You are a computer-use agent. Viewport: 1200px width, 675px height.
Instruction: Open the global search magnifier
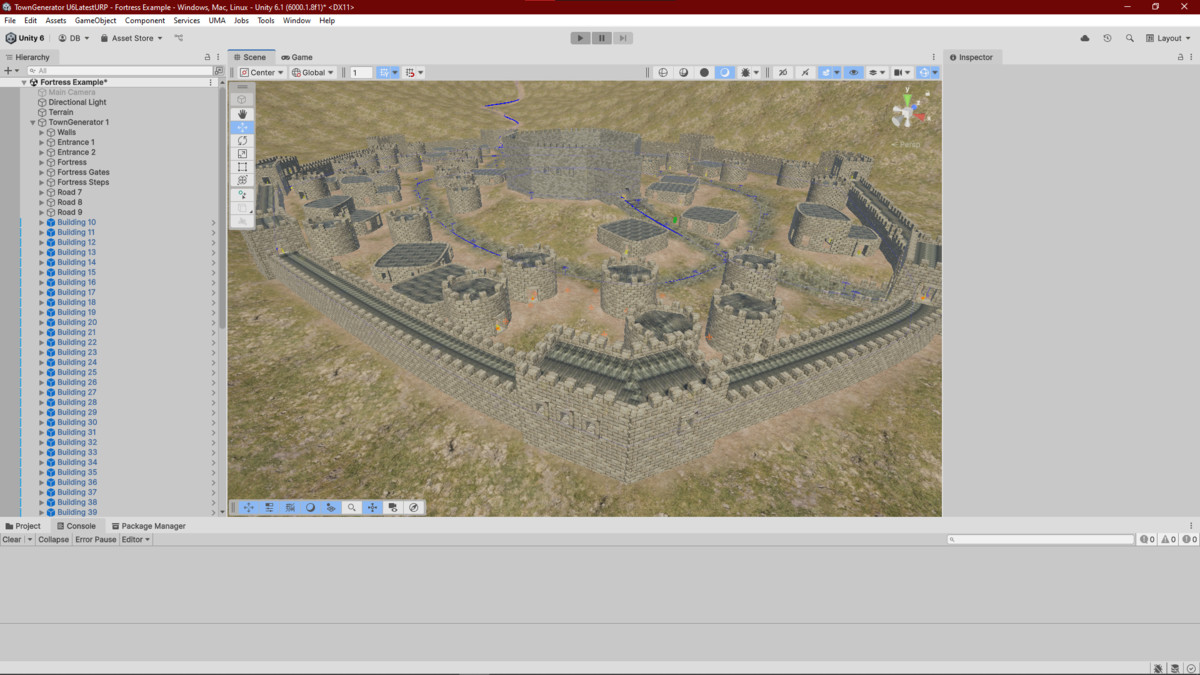tap(1130, 38)
